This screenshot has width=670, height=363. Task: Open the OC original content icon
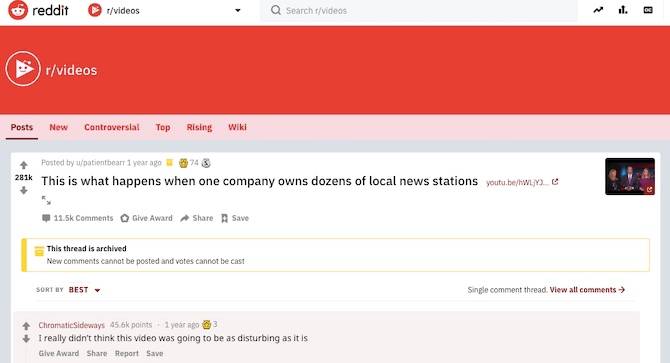click(x=648, y=10)
